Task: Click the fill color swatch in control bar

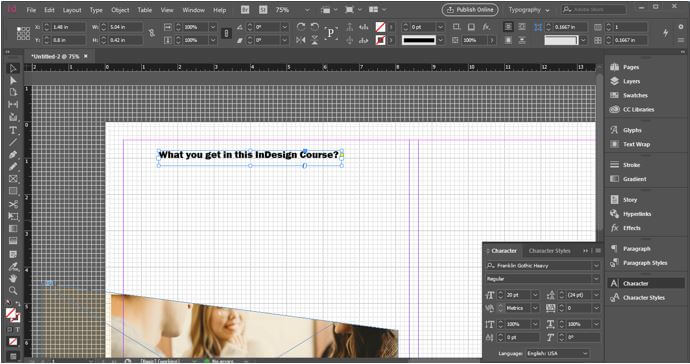Action: pos(380,27)
